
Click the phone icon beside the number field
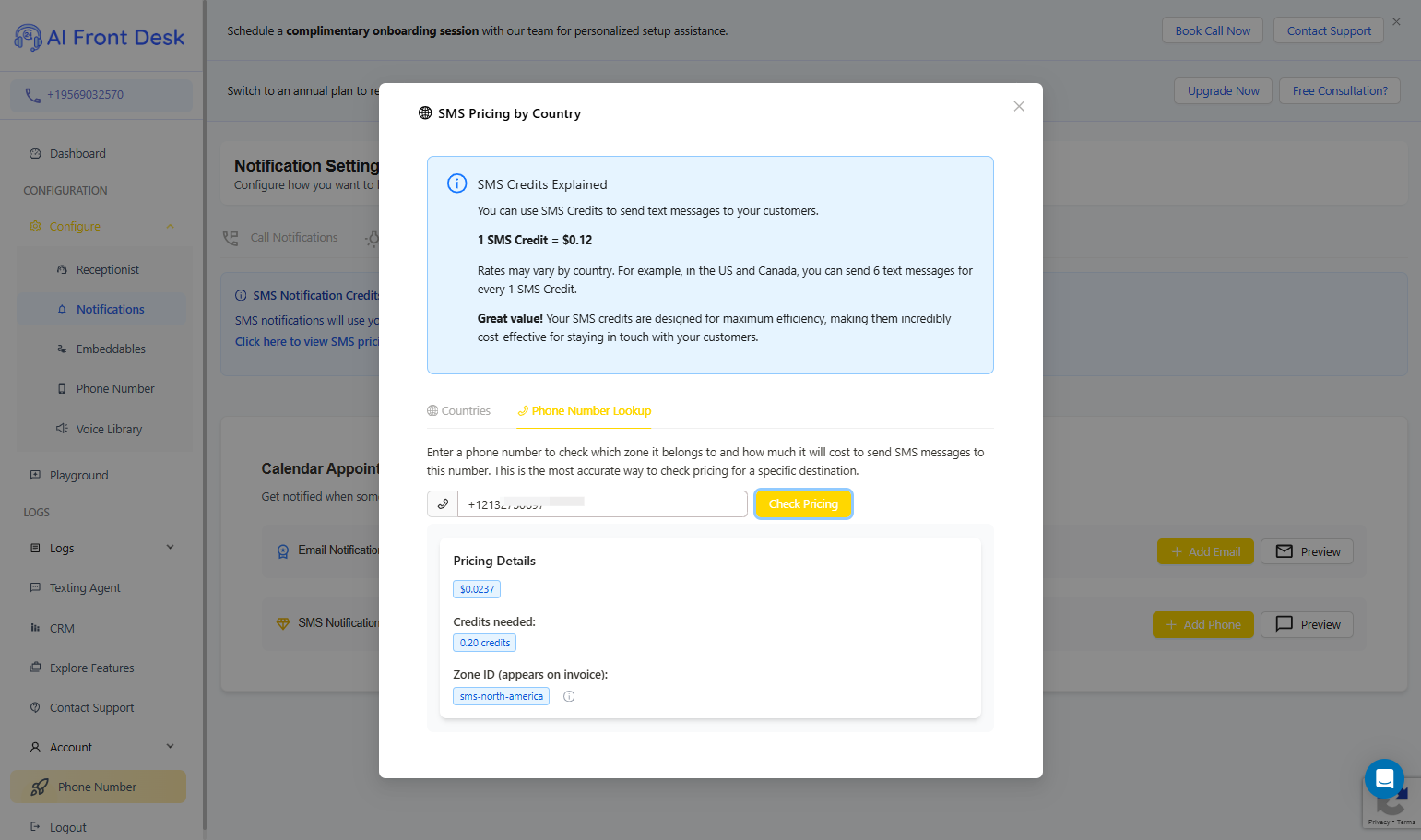(443, 503)
